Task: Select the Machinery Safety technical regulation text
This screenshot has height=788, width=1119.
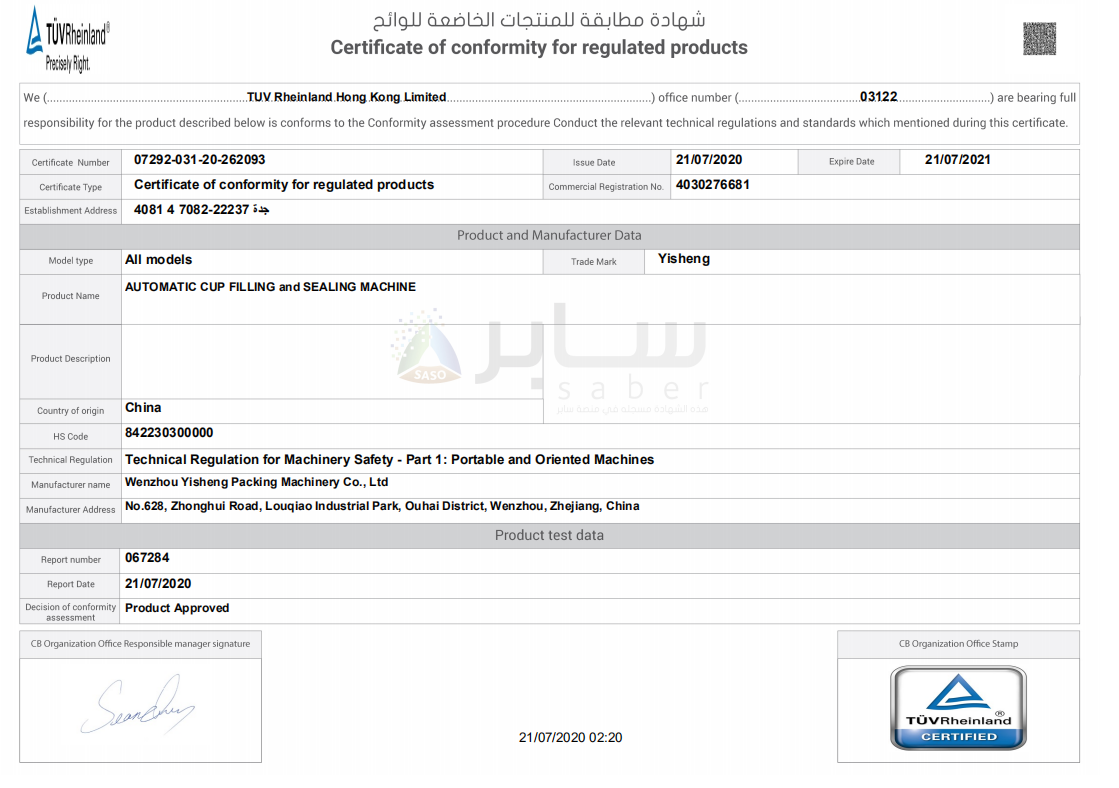Action: 390,460
